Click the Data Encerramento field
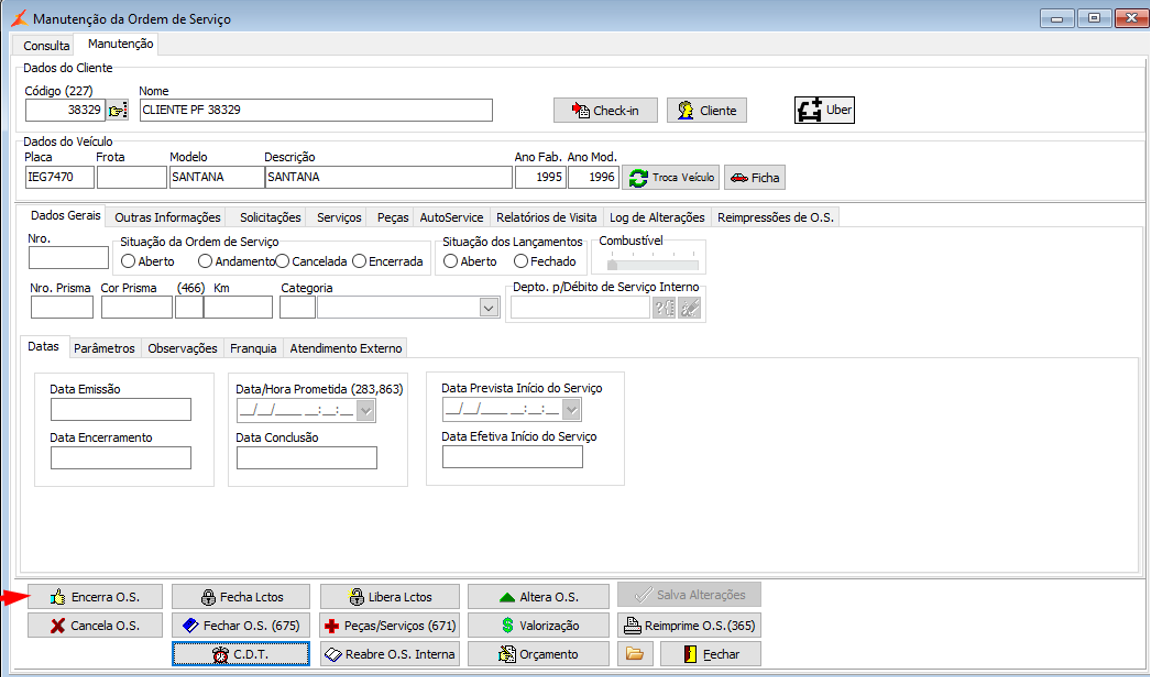 coord(121,458)
